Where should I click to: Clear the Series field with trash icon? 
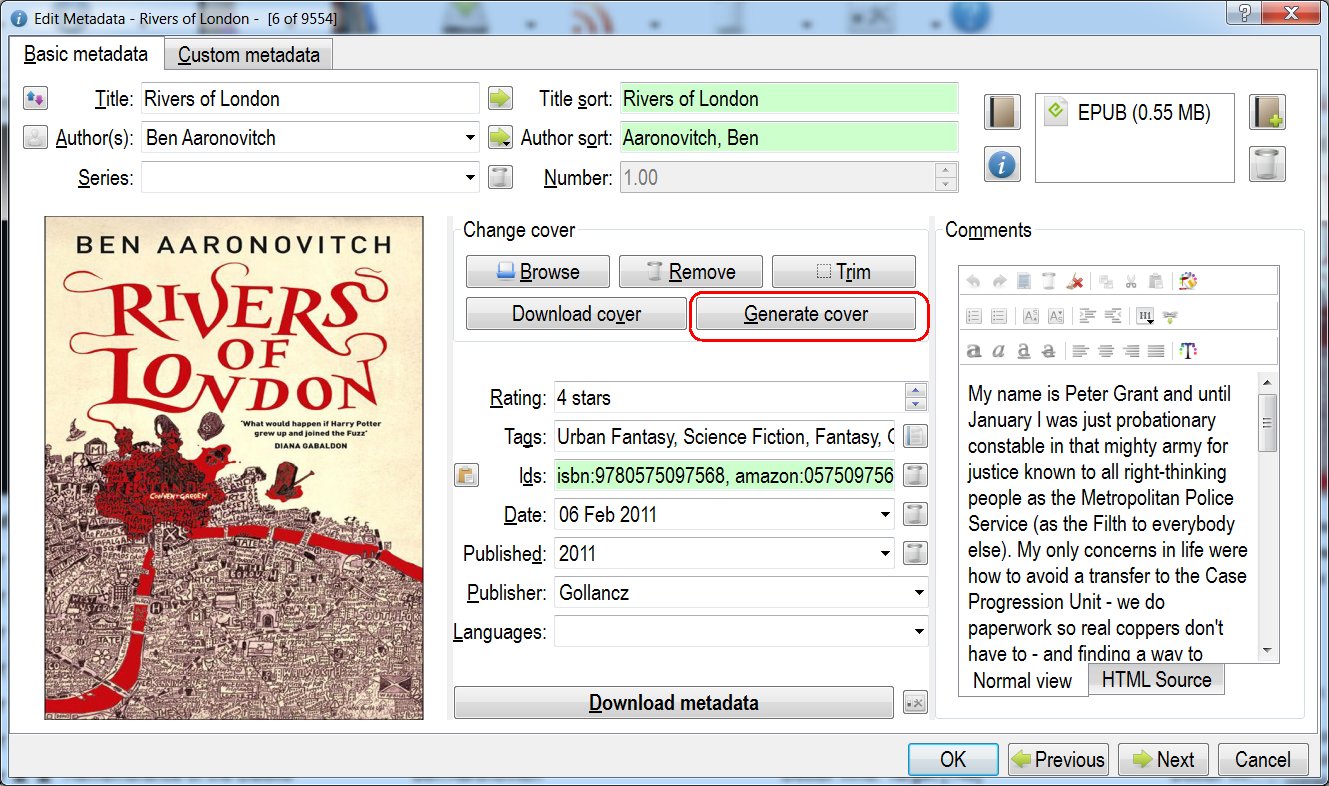pyautogui.click(x=500, y=178)
